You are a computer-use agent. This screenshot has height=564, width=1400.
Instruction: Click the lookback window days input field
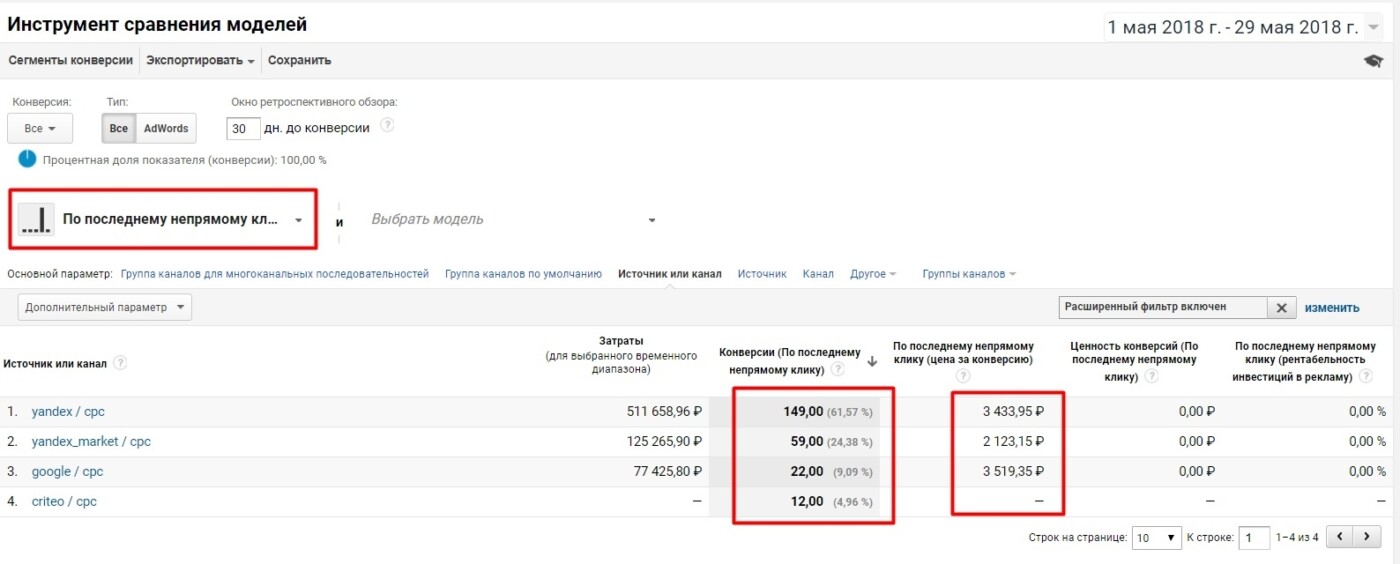click(x=244, y=128)
